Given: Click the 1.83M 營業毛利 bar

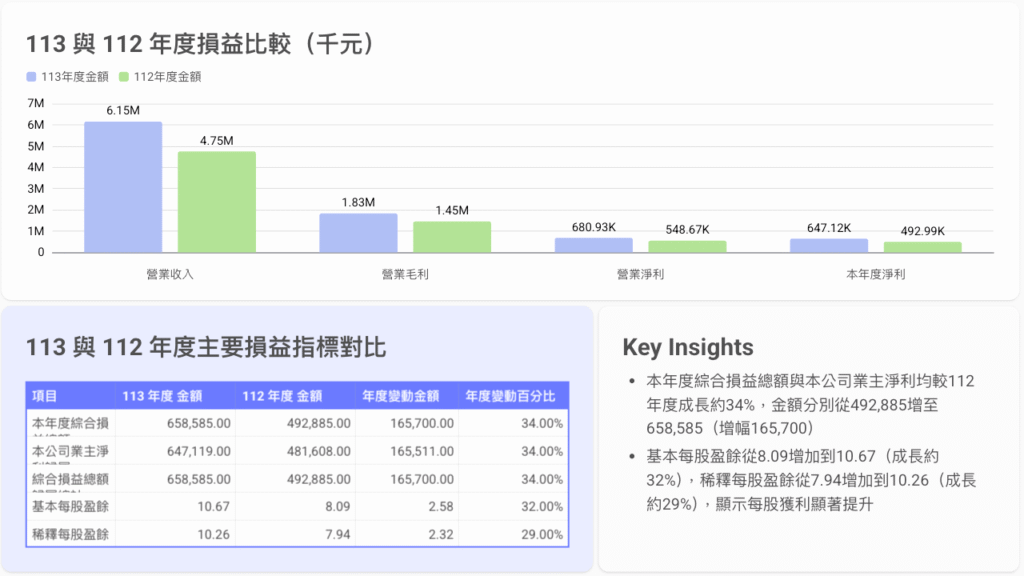Looking at the screenshot, I should point(360,233).
